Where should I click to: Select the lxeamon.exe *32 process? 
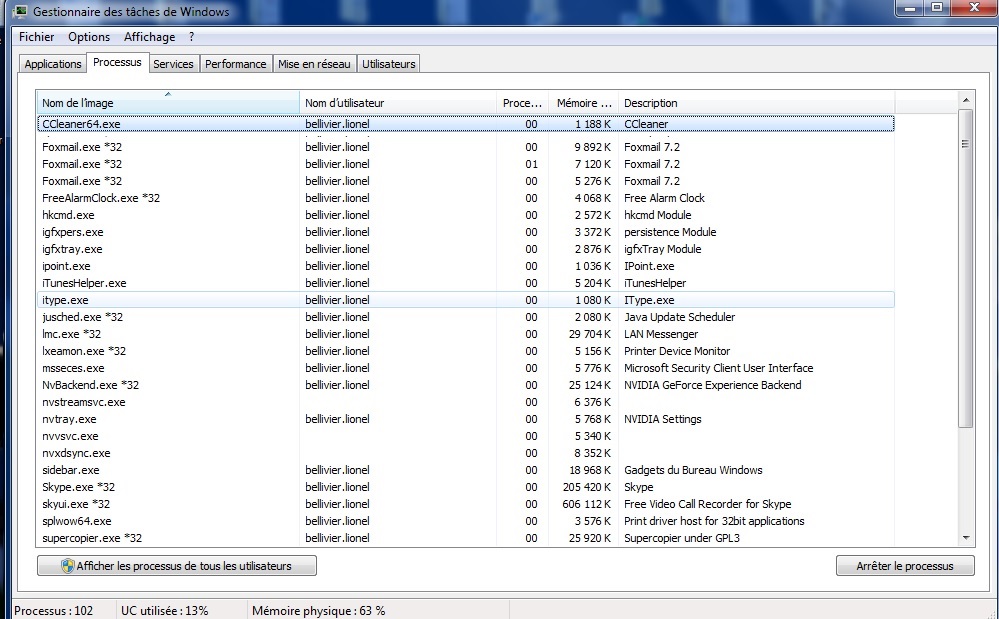(465, 351)
